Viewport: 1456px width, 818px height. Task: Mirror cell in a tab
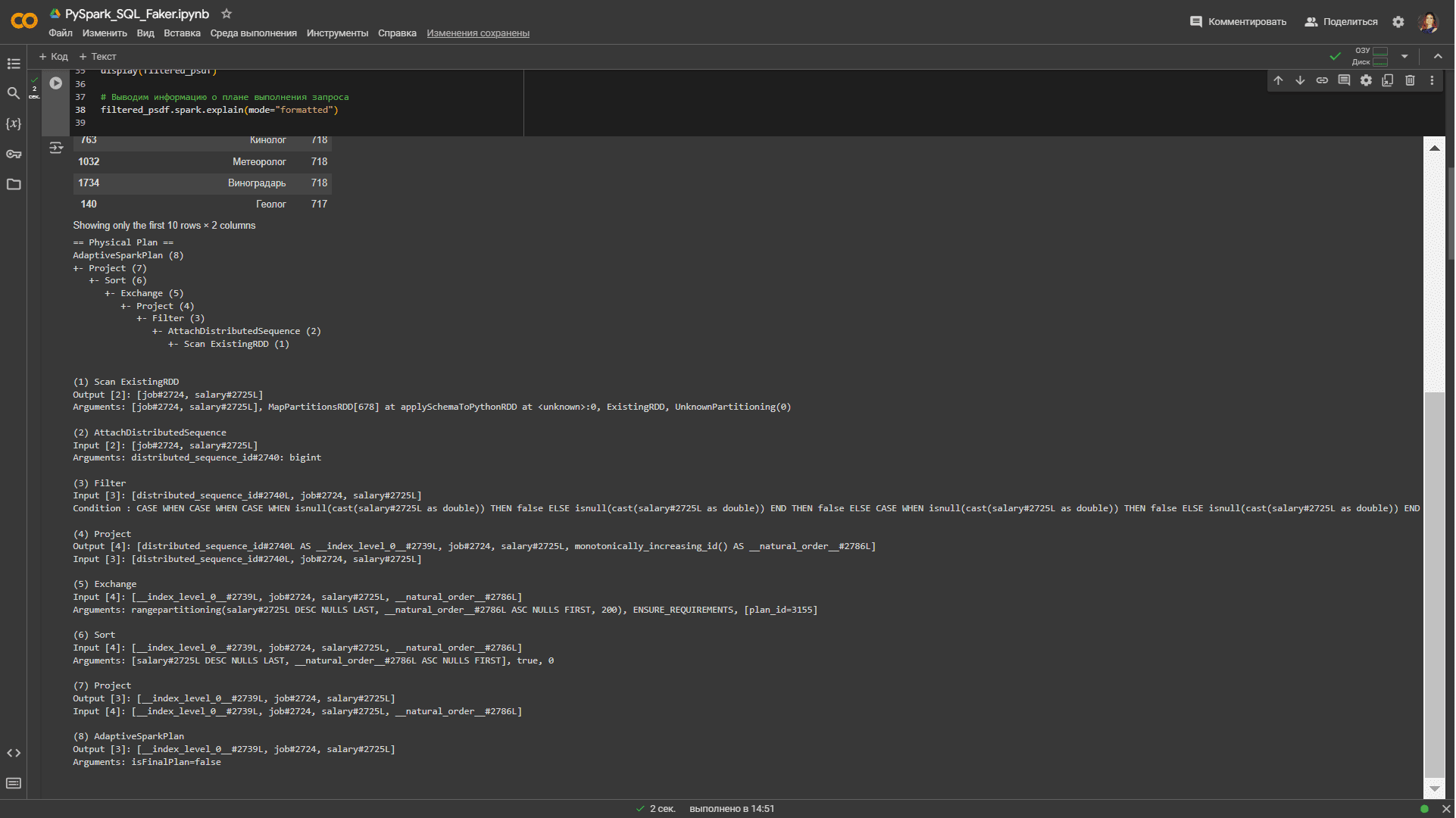pyautogui.click(x=1389, y=80)
